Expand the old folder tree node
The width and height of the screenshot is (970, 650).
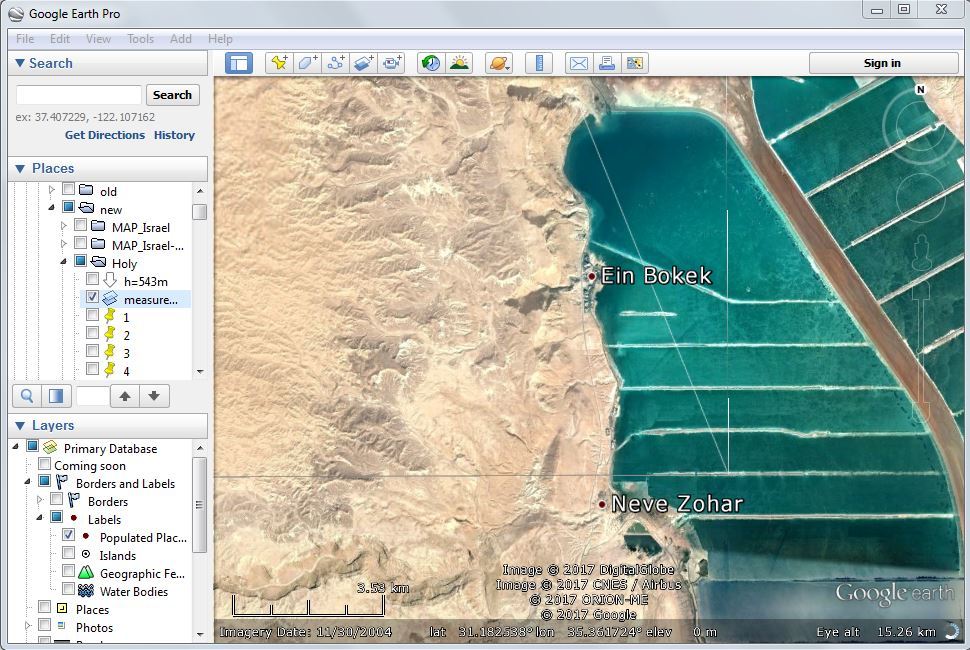(x=52, y=190)
